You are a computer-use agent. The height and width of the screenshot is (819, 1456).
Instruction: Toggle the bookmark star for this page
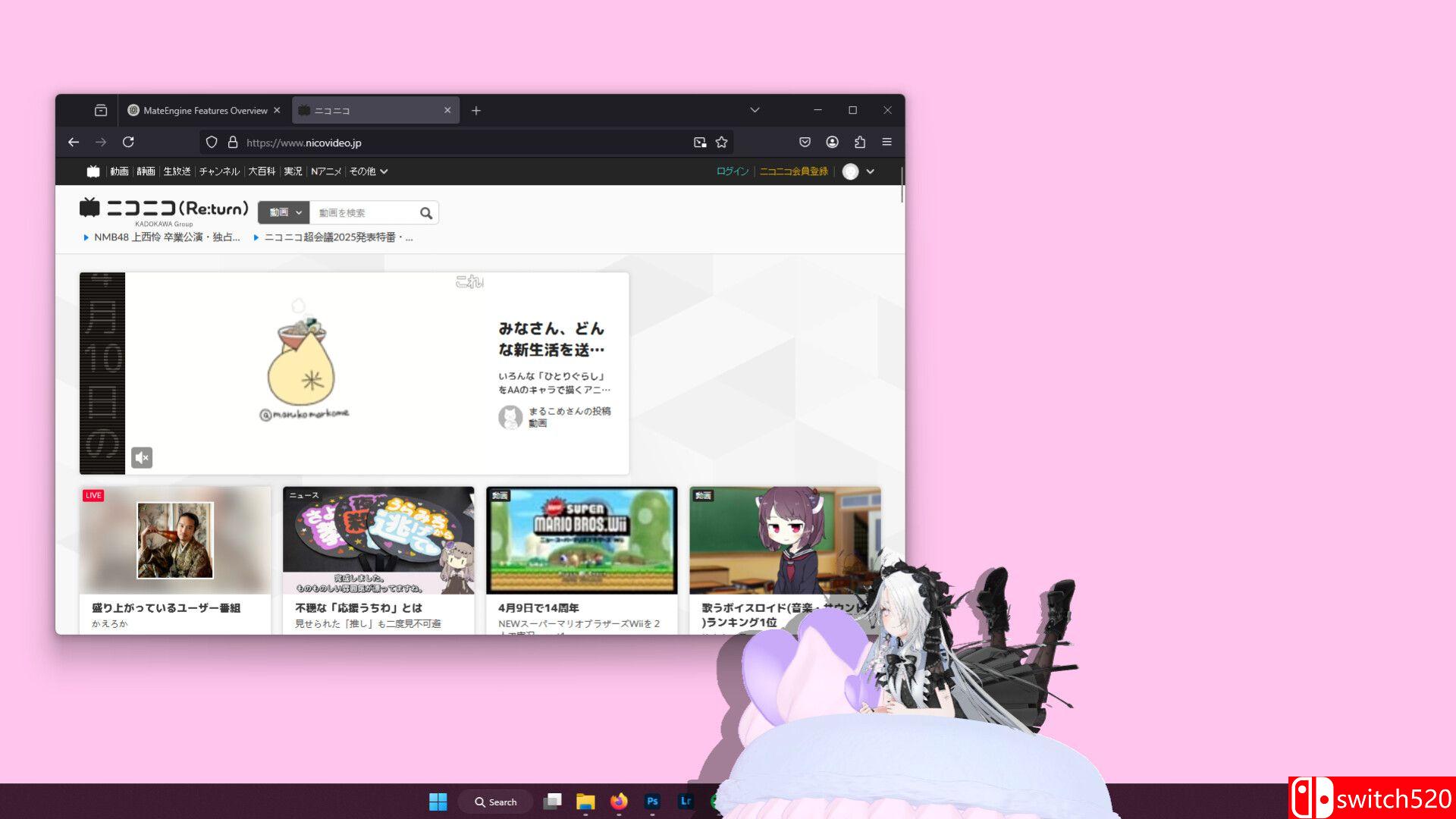(x=720, y=142)
